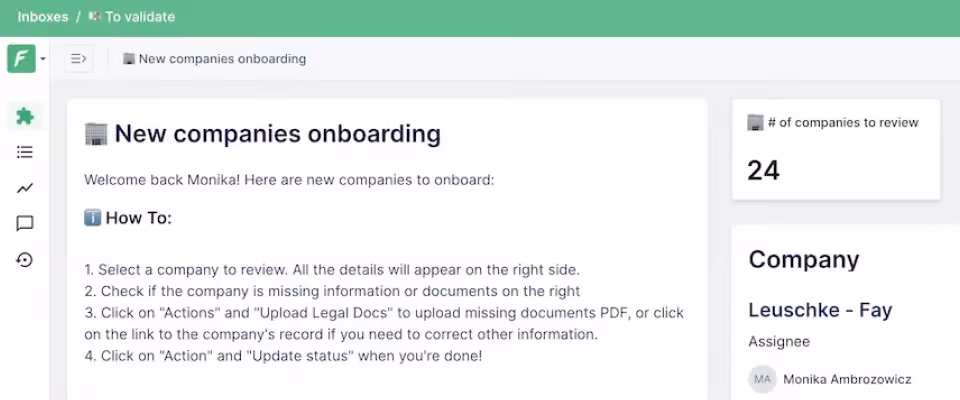Viewport: 960px width, 400px height.
Task: Expand the dropdown arrow beside F logo
Action: (43, 59)
